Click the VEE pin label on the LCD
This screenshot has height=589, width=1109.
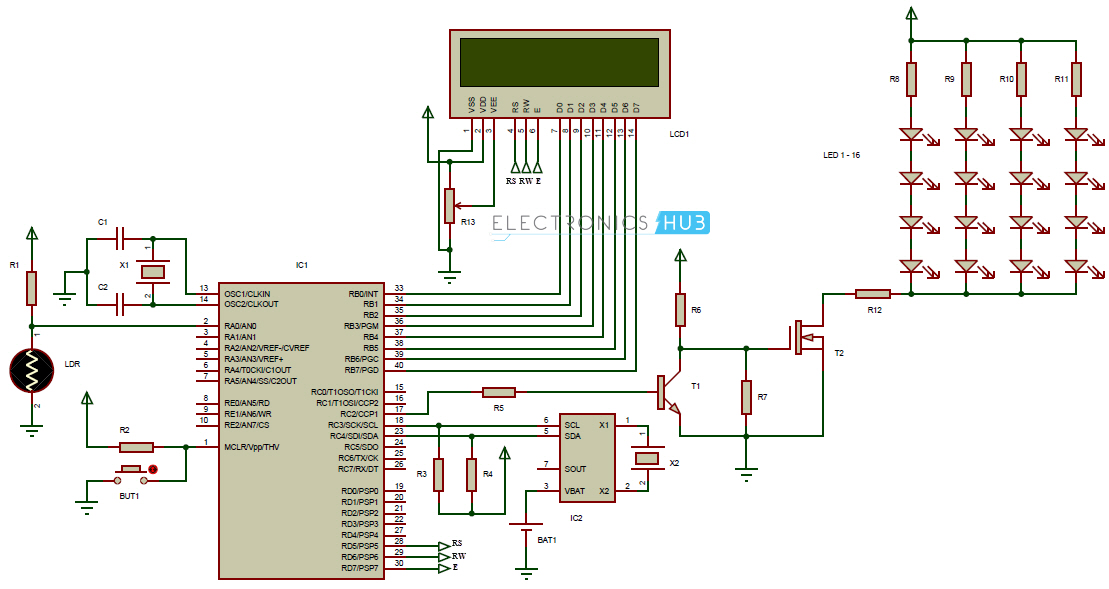coord(494,105)
